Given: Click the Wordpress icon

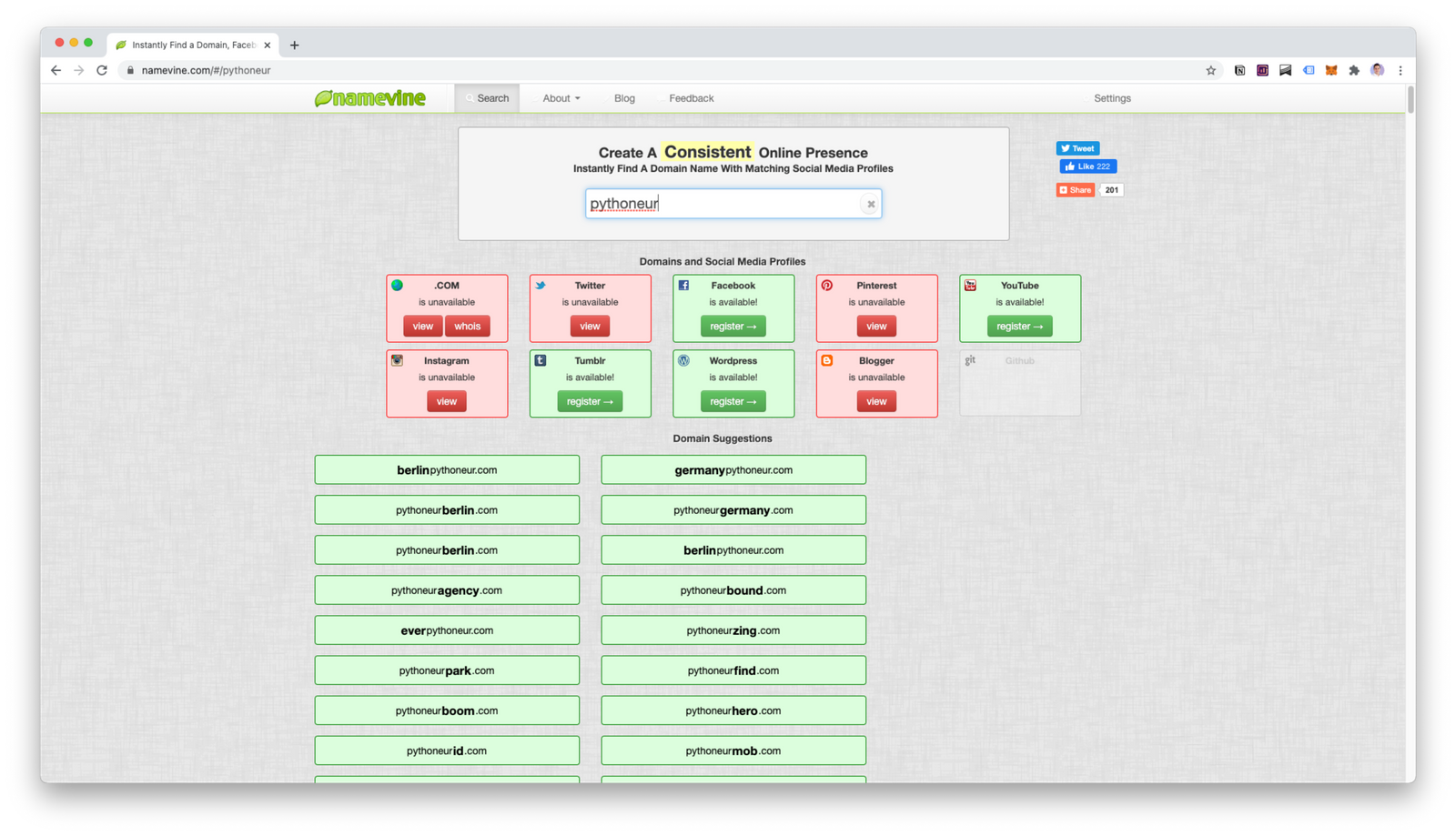Looking at the screenshot, I should (x=683, y=360).
